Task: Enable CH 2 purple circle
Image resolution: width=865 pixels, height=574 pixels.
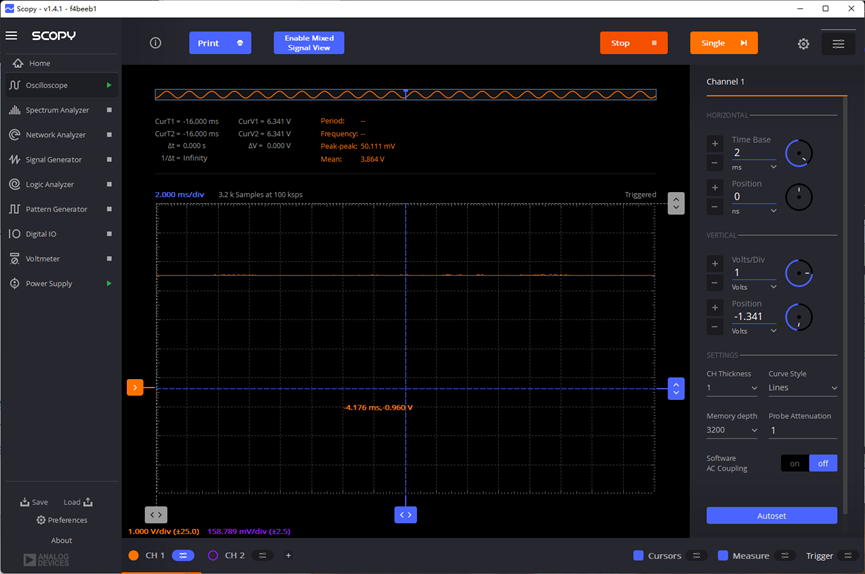Action: pyautogui.click(x=213, y=555)
